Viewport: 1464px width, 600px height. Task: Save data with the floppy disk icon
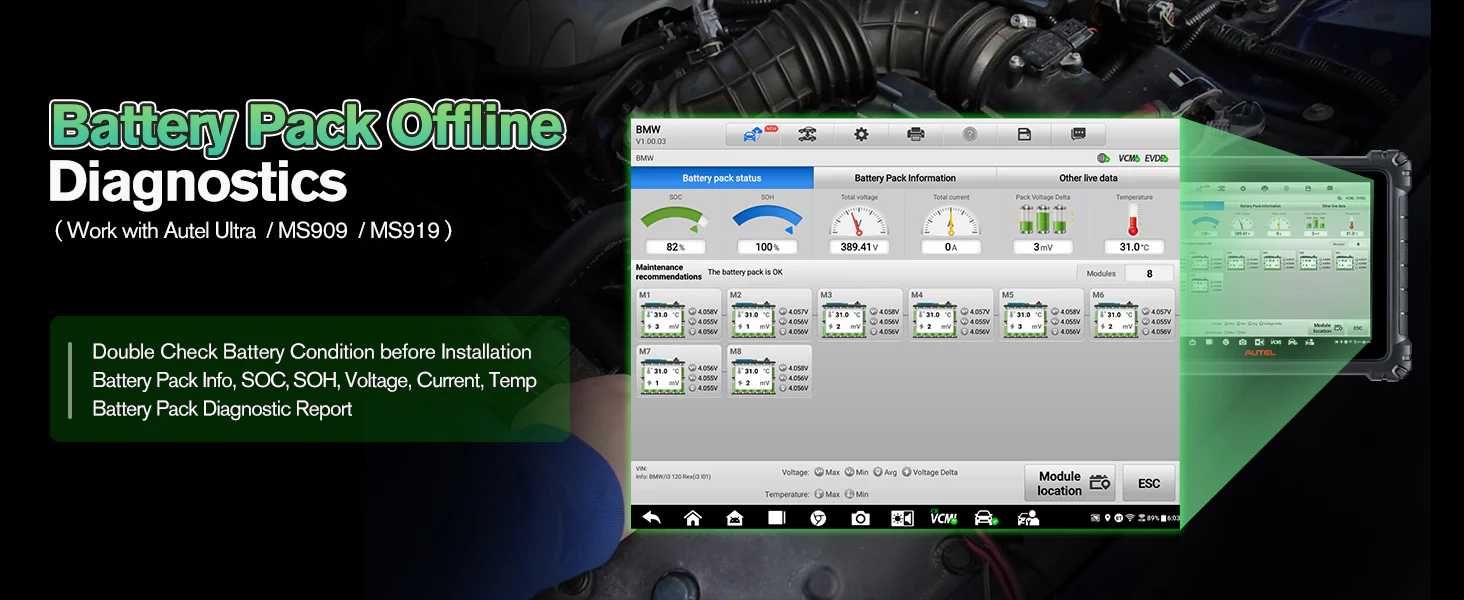tap(1024, 134)
